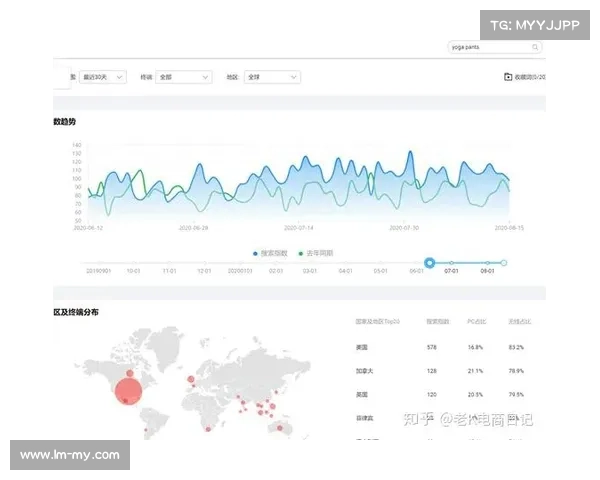Click the right end handle of timeline range

pyautogui.click(x=504, y=263)
